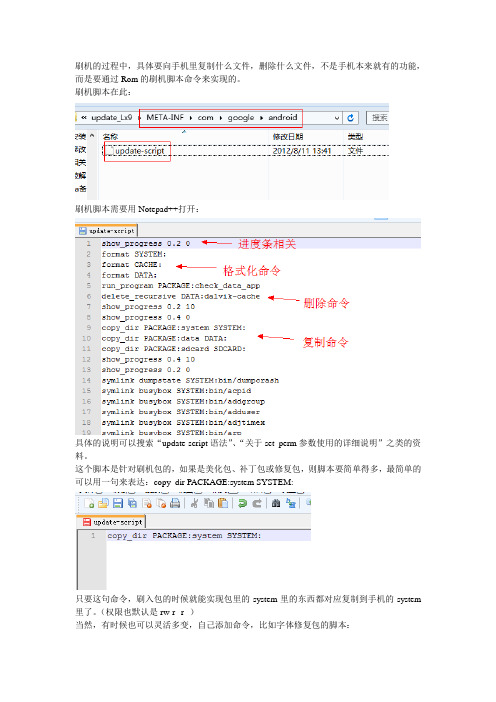Expand the address bar history dropdown

[337, 118]
